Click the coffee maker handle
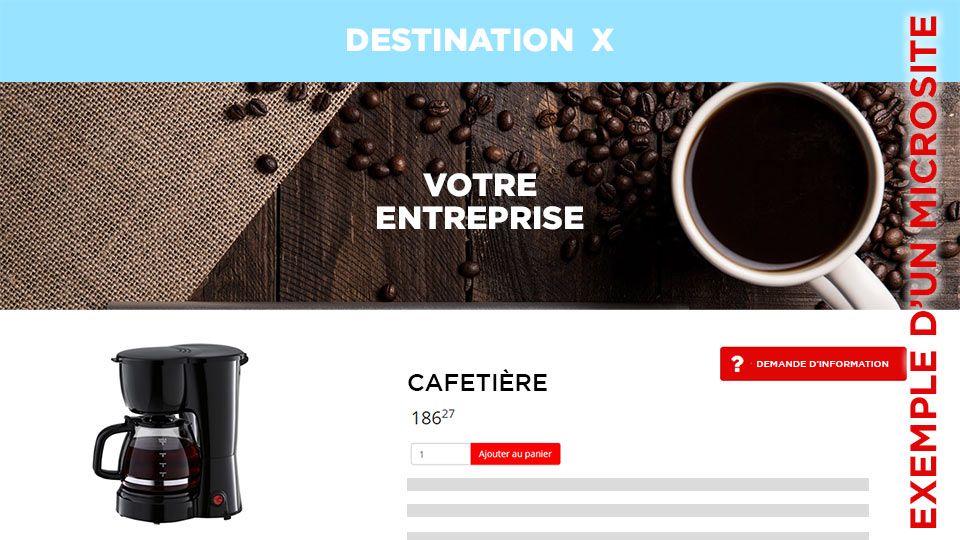The height and width of the screenshot is (540, 960). [x=107, y=451]
